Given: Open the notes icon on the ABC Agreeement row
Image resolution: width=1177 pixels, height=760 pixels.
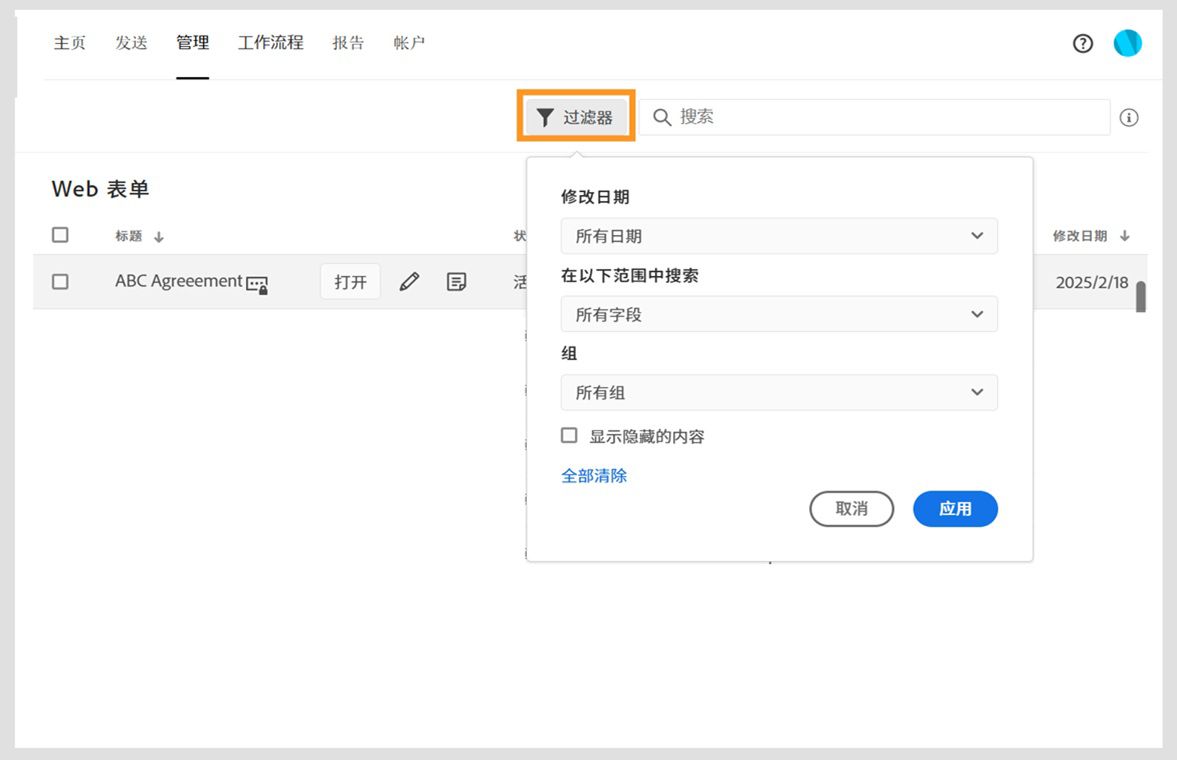Looking at the screenshot, I should click(x=456, y=281).
